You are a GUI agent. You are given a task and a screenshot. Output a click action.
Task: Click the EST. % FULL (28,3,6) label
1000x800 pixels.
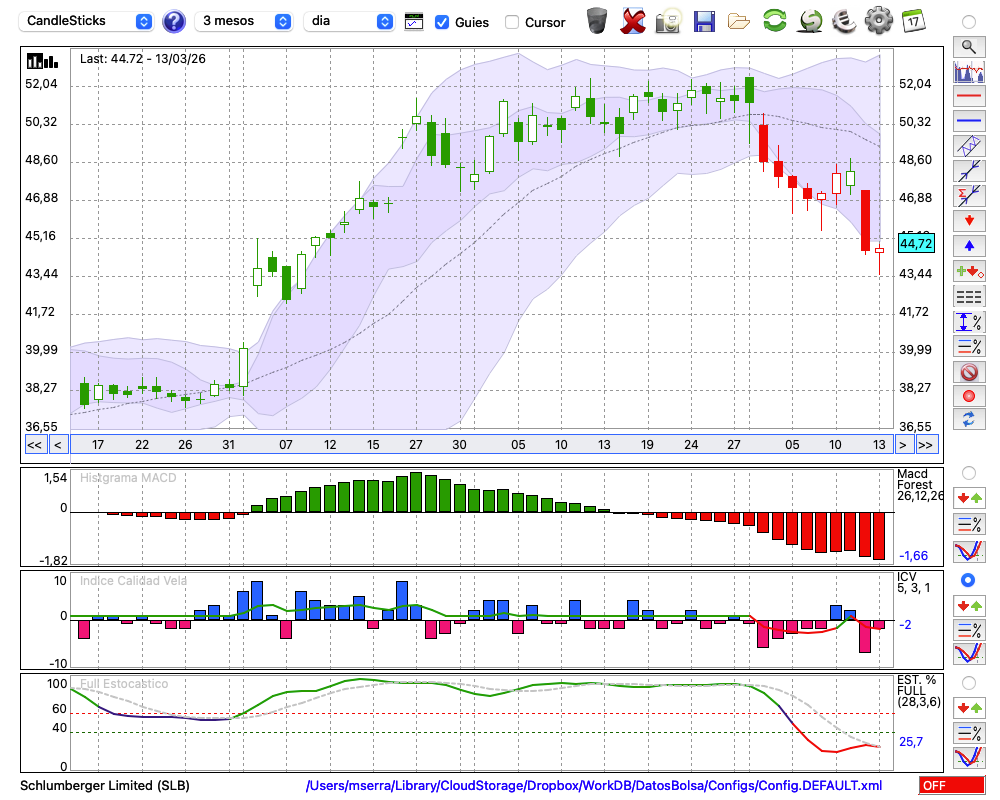point(919,691)
